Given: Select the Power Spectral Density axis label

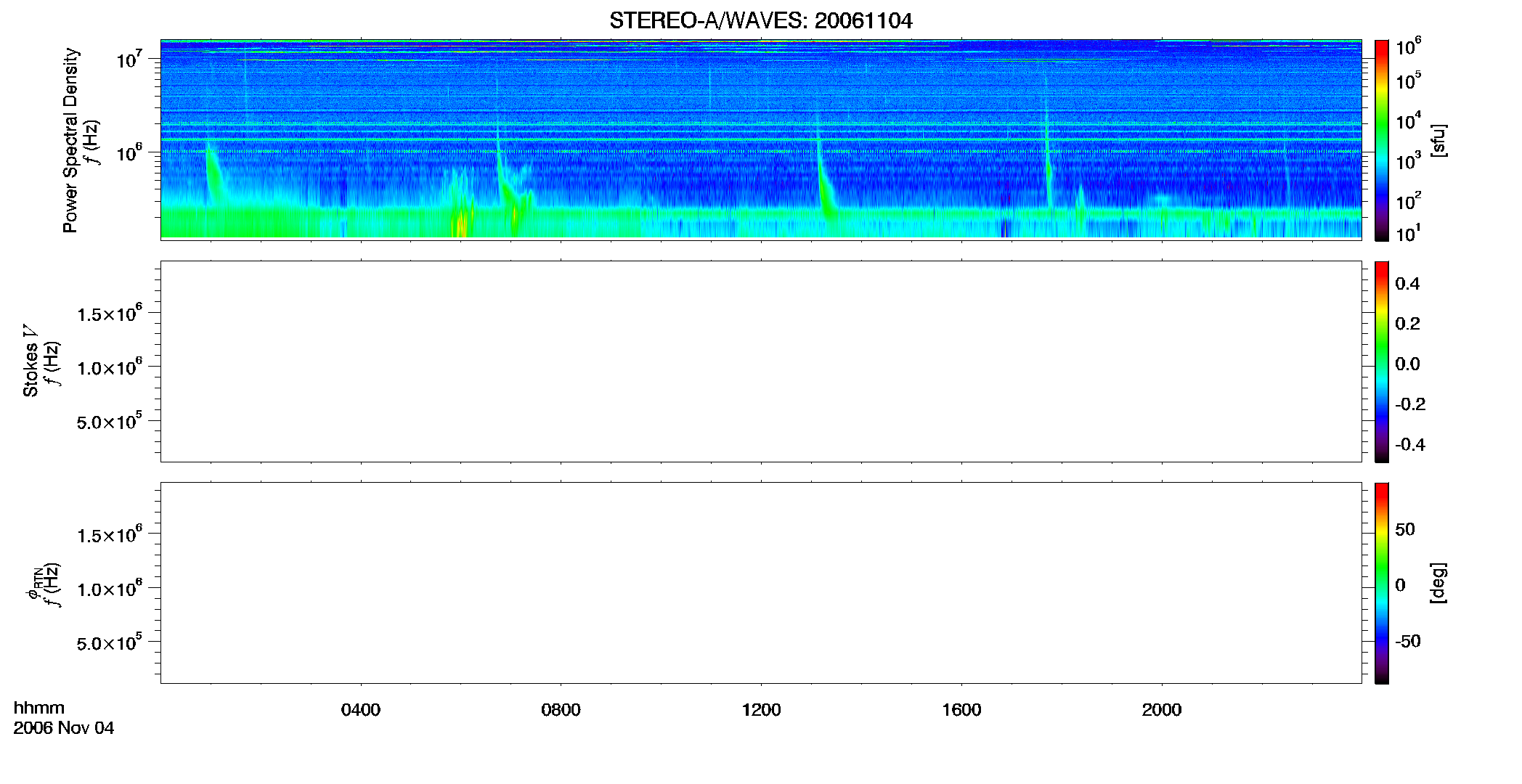Looking at the screenshot, I should coord(70,140).
